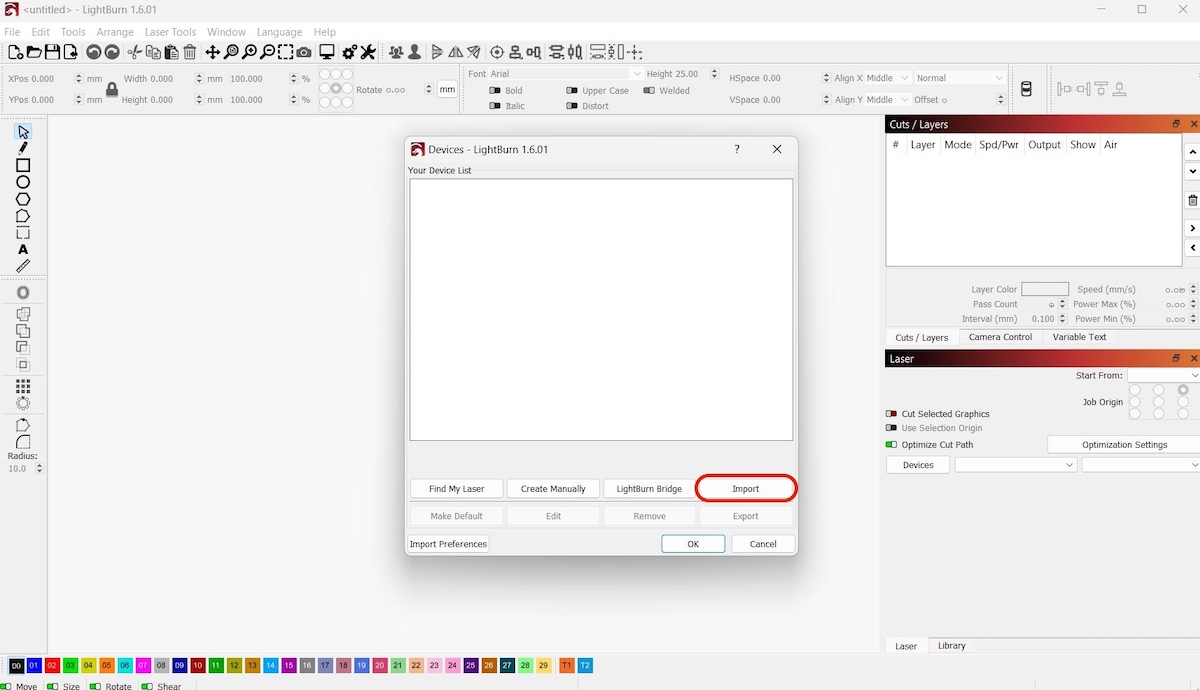Select the red 02 color swatch

[52, 666]
